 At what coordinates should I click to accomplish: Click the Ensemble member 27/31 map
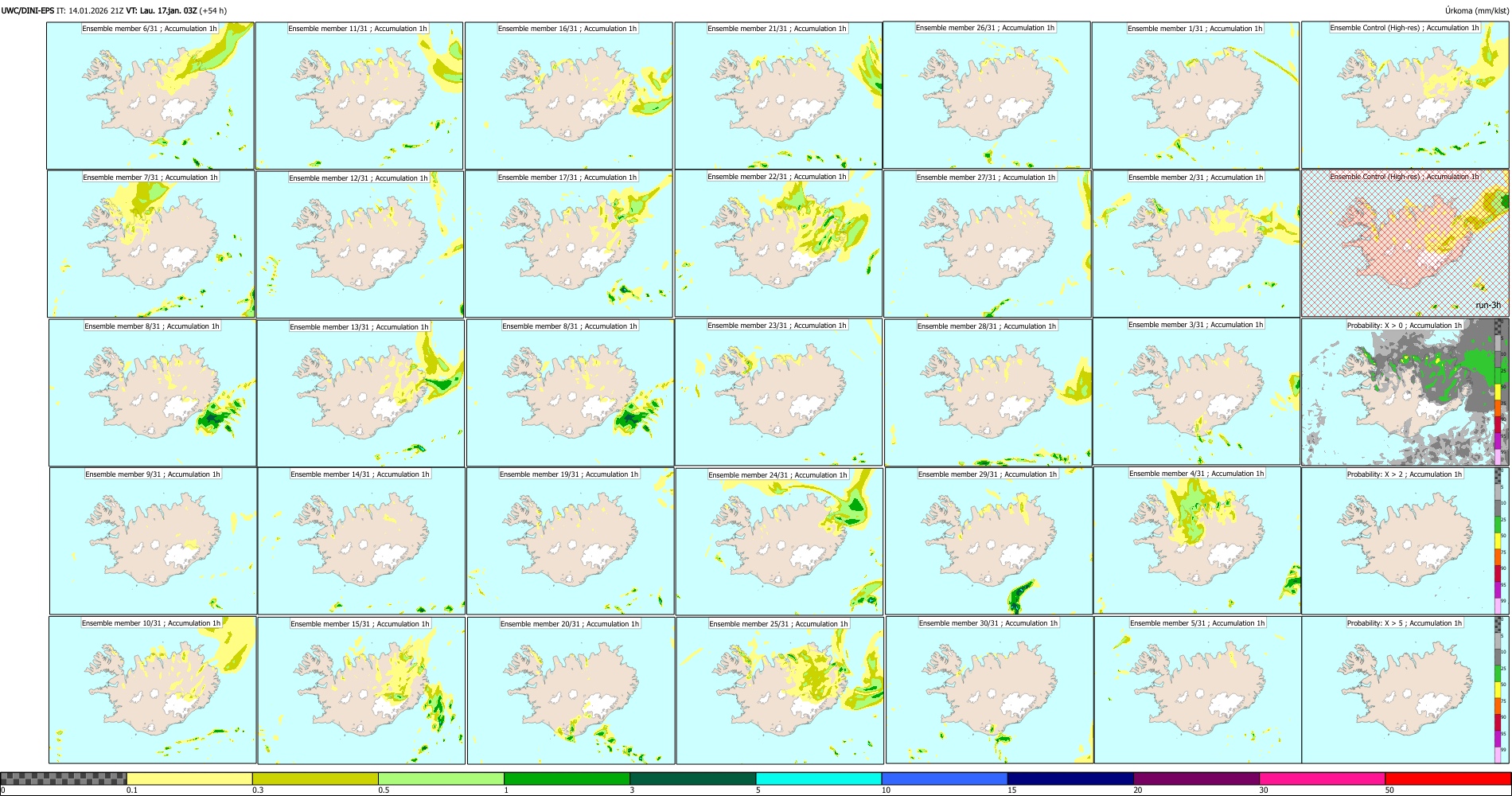pos(988,244)
